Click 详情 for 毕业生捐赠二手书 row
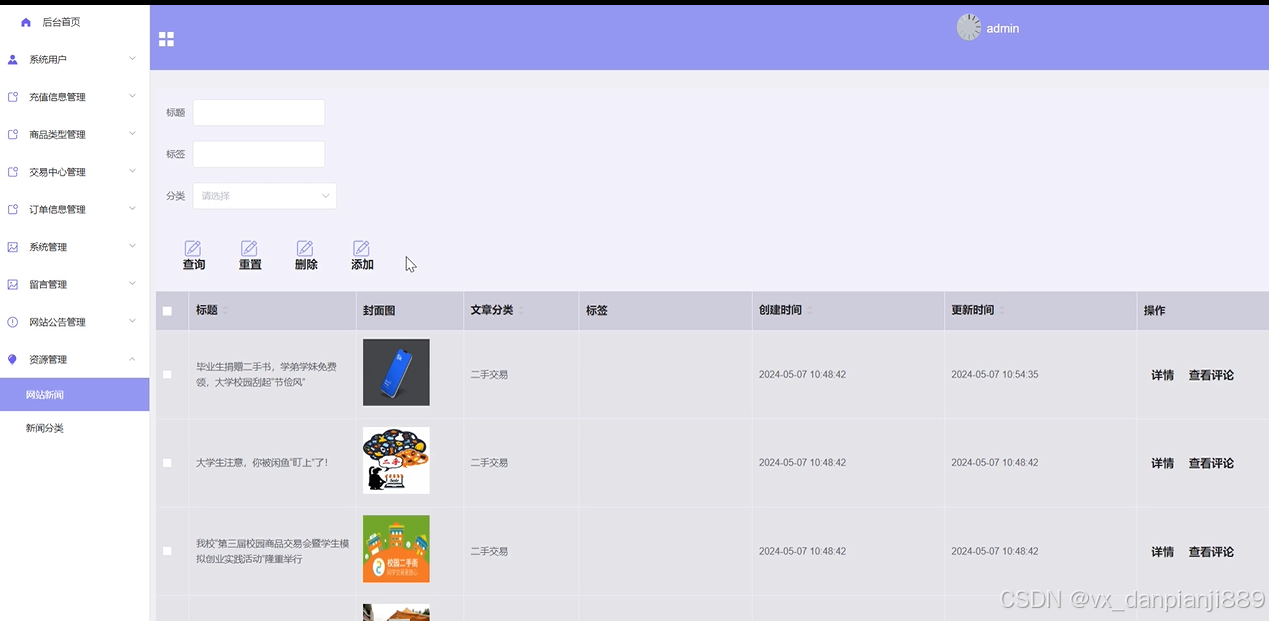Screen dimensions: 1269x621 [x=1162, y=376]
